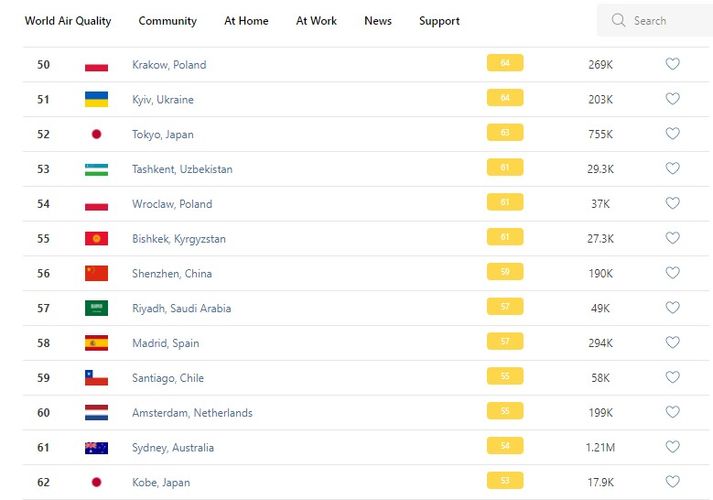Click the Saudi Arabia flag icon
The width and height of the screenshot is (713, 500).
96,308
